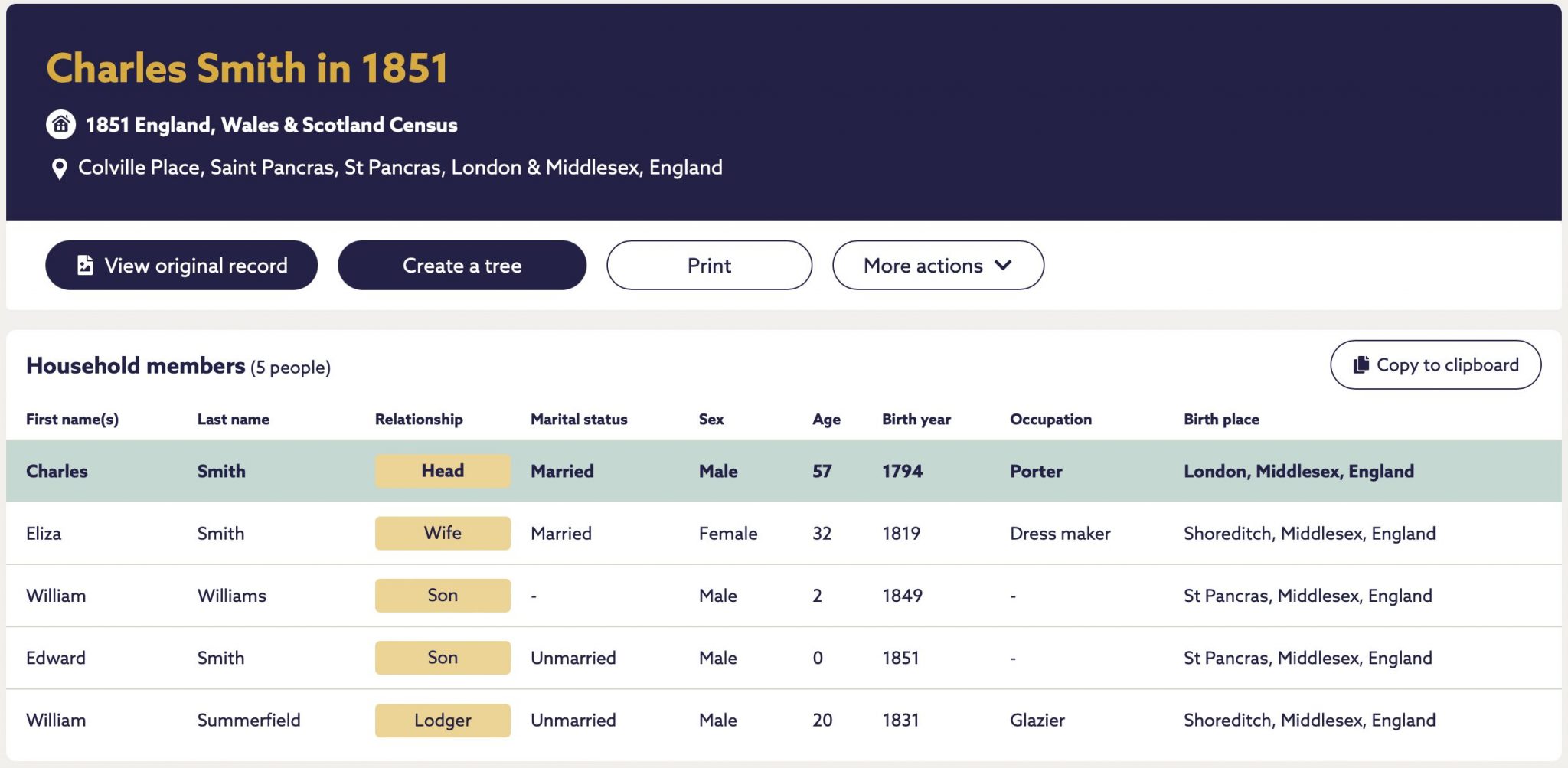The width and height of the screenshot is (1568, 768).
Task: Click birth place London, Middlesex, England
Action: (x=1298, y=471)
